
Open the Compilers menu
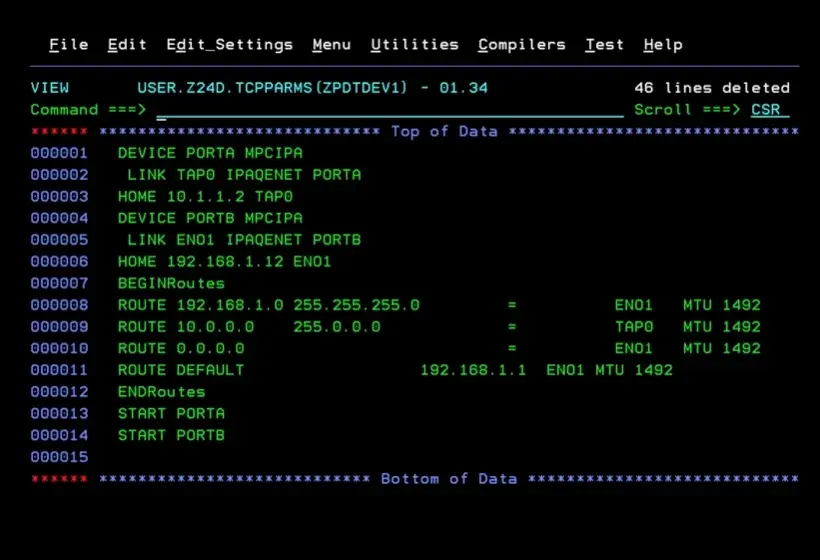pyautogui.click(x=522, y=45)
